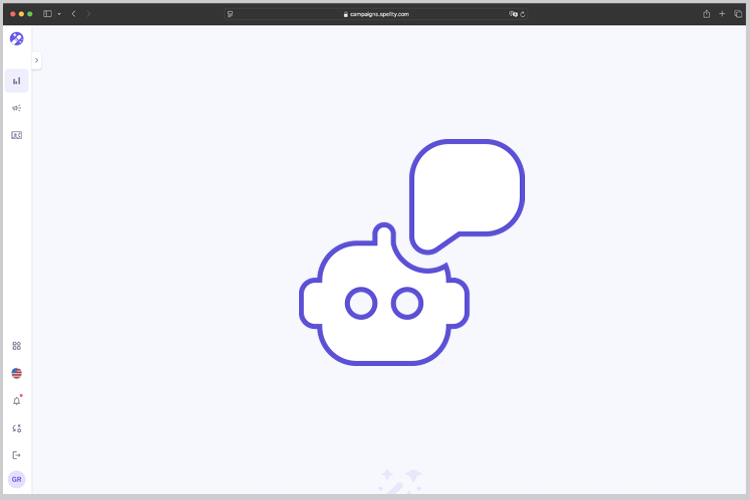Open the GR user profile avatar
This screenshot has height=500, width=750.
pyautogui.click(x=16, y=480)
